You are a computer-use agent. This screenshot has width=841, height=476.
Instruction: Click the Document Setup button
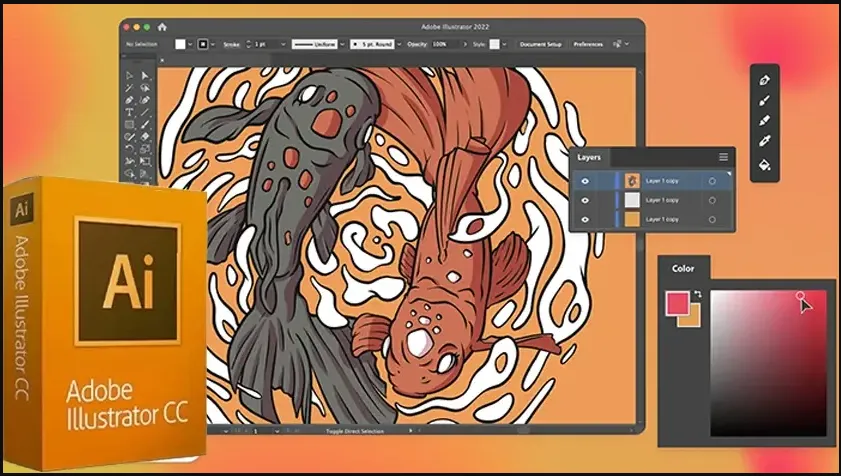tap(541, 45)
